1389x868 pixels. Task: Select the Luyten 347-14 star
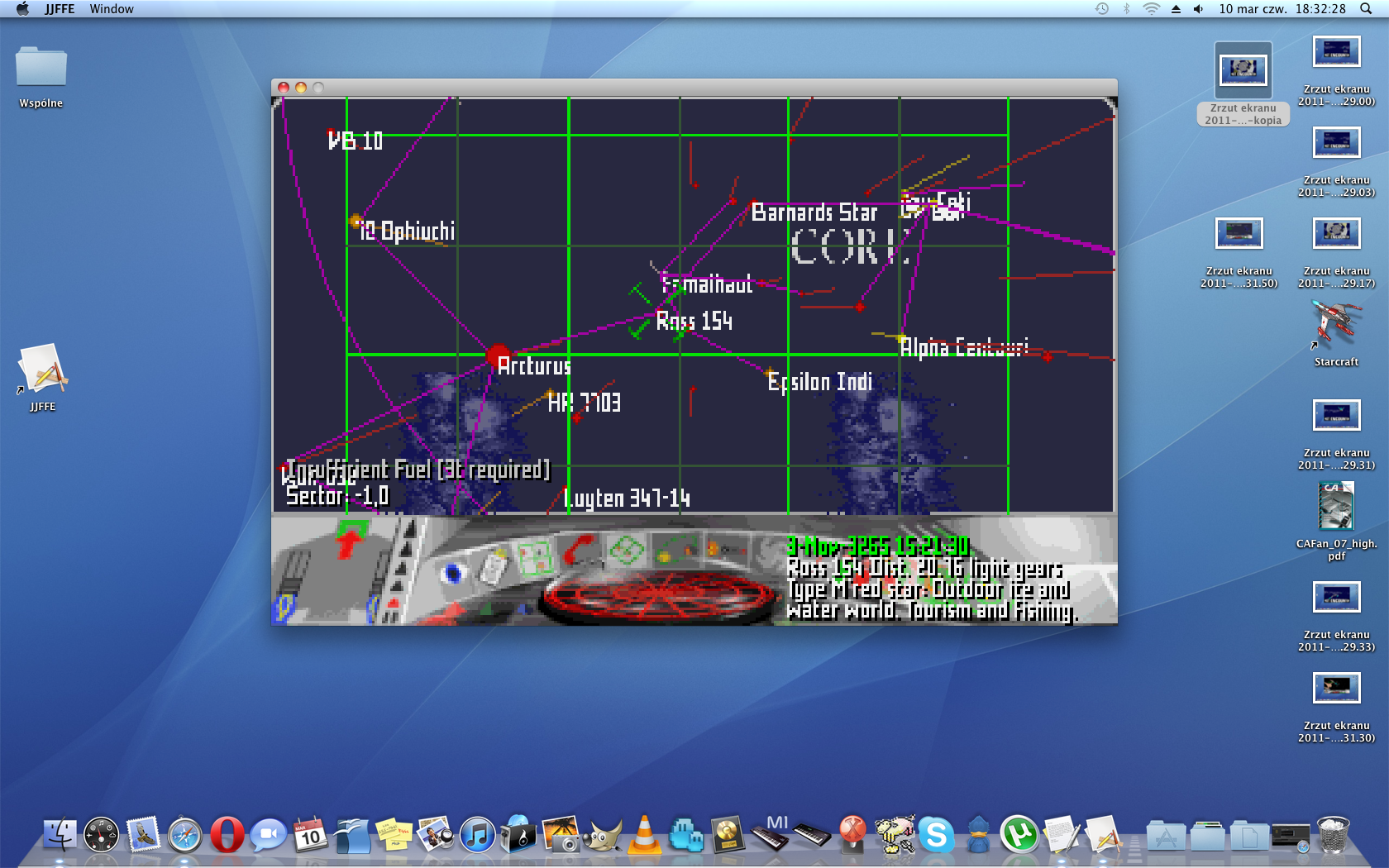[x=626, y=498]
